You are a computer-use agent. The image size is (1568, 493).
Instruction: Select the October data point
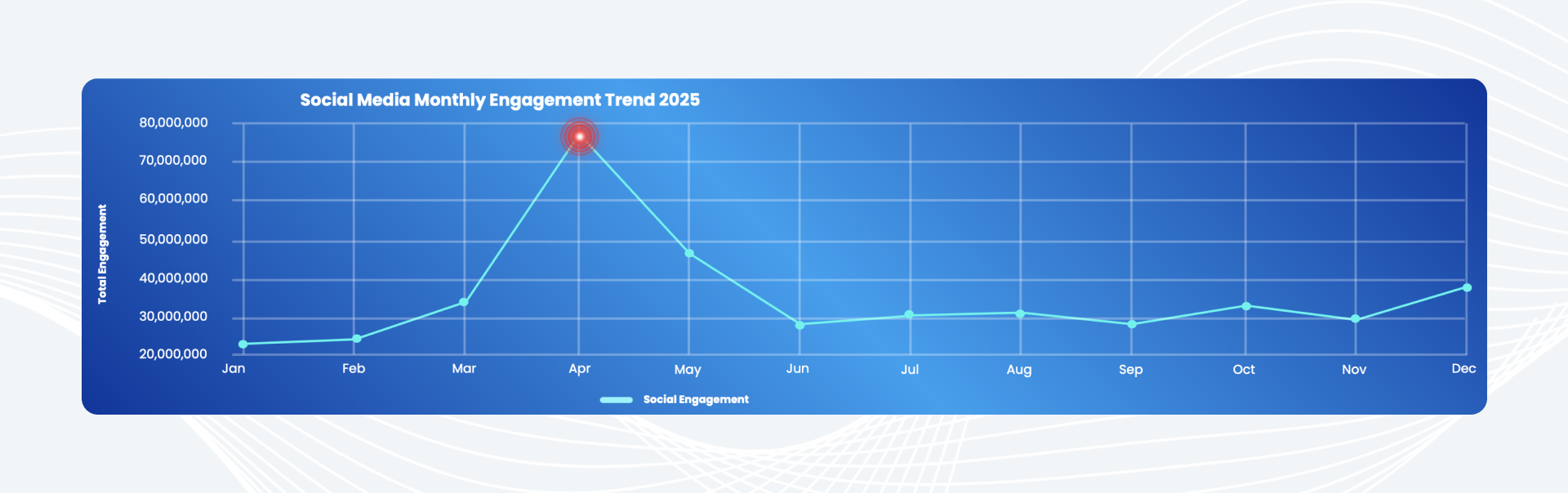pyautogui.click(x=1246, y=306)
